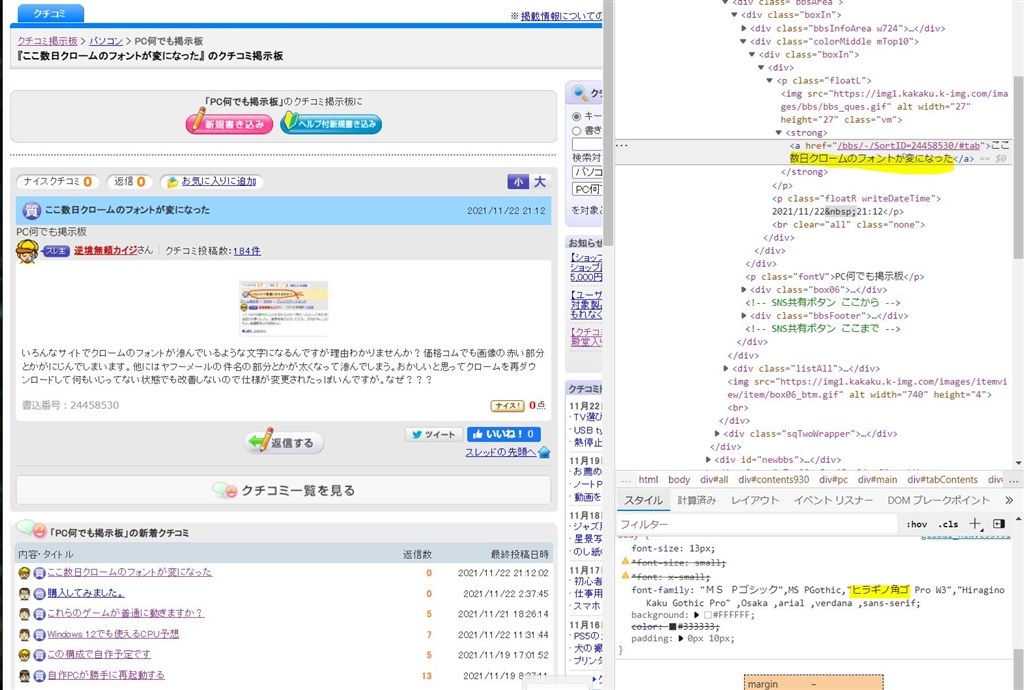Open user 逆境無頼カイジ profile link
1024x690 pixels.
[105, 250]
